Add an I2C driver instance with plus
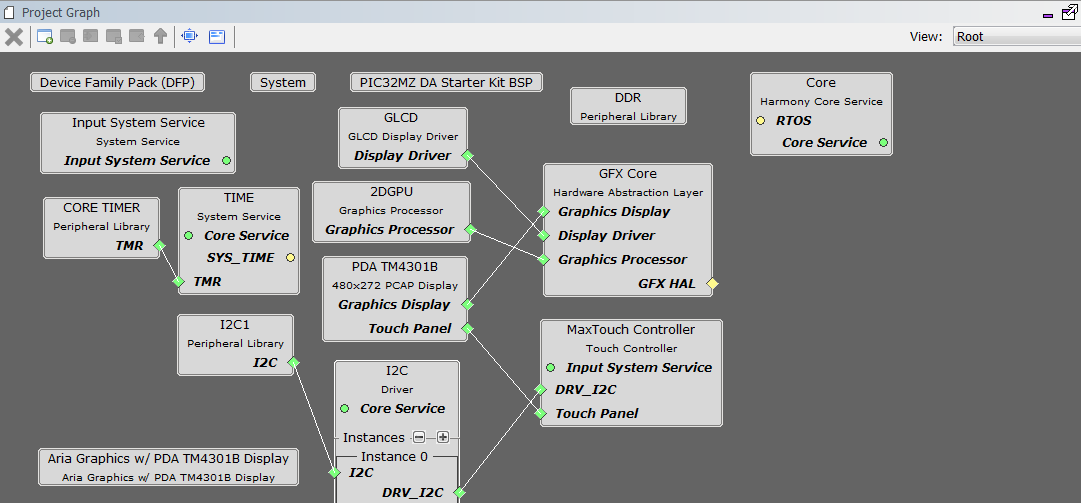Image resolution: width=1081 pixels, height=503 pixels. point(443,437)
